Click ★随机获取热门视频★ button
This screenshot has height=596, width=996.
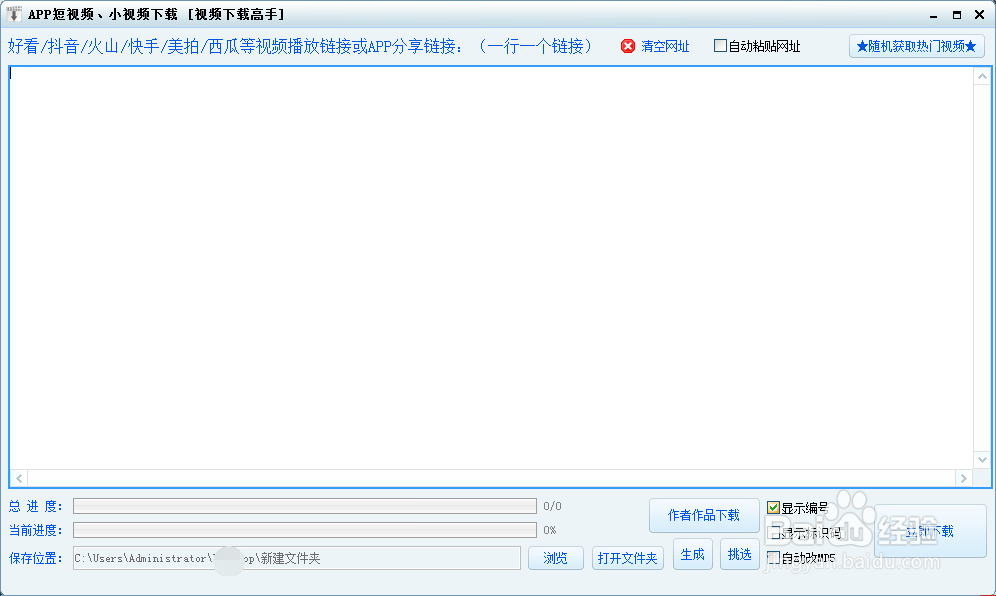tap(917, 46)
